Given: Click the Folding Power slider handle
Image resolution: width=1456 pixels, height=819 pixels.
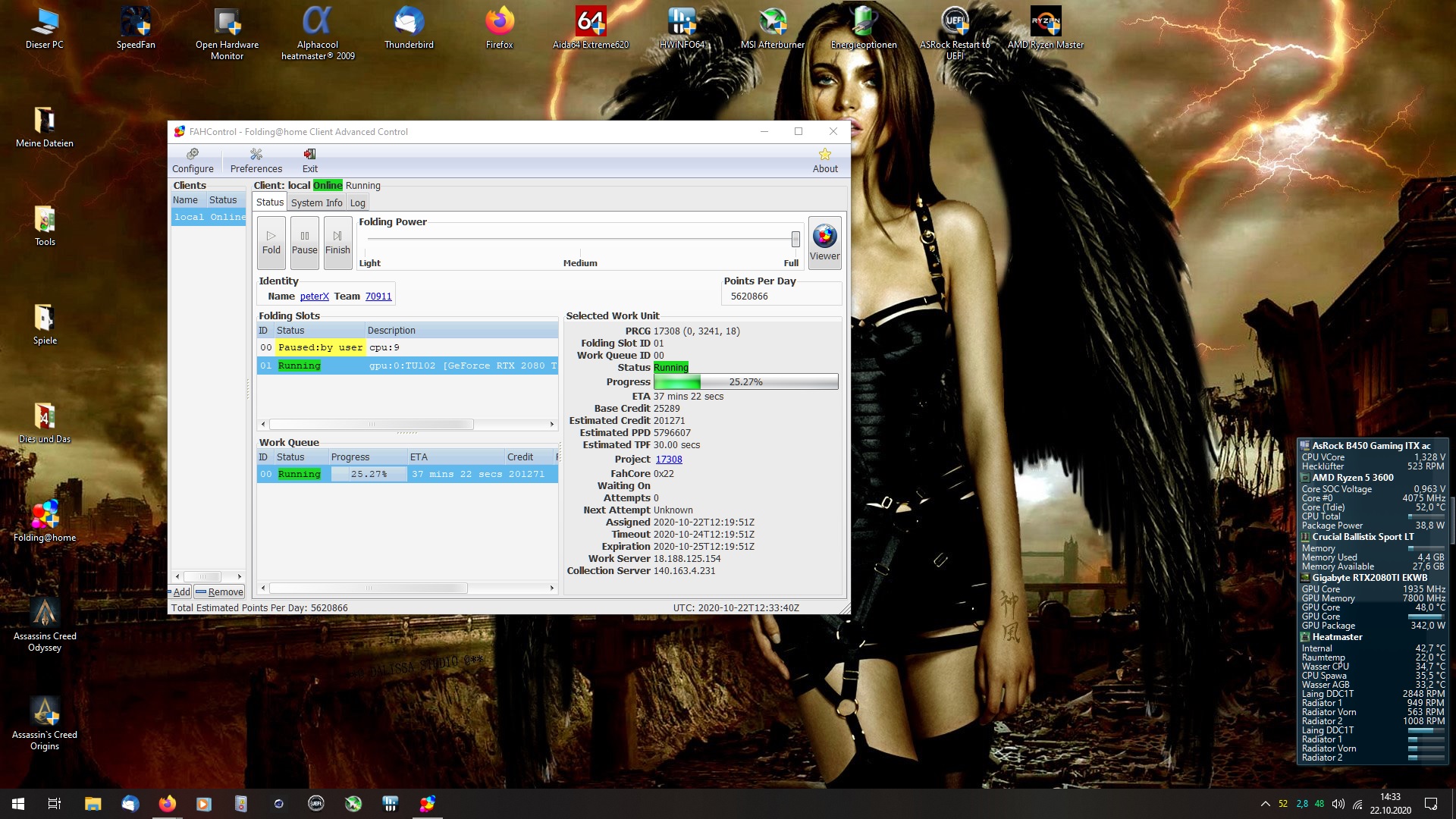Looking at the screenshot, I should click(795, 239).
